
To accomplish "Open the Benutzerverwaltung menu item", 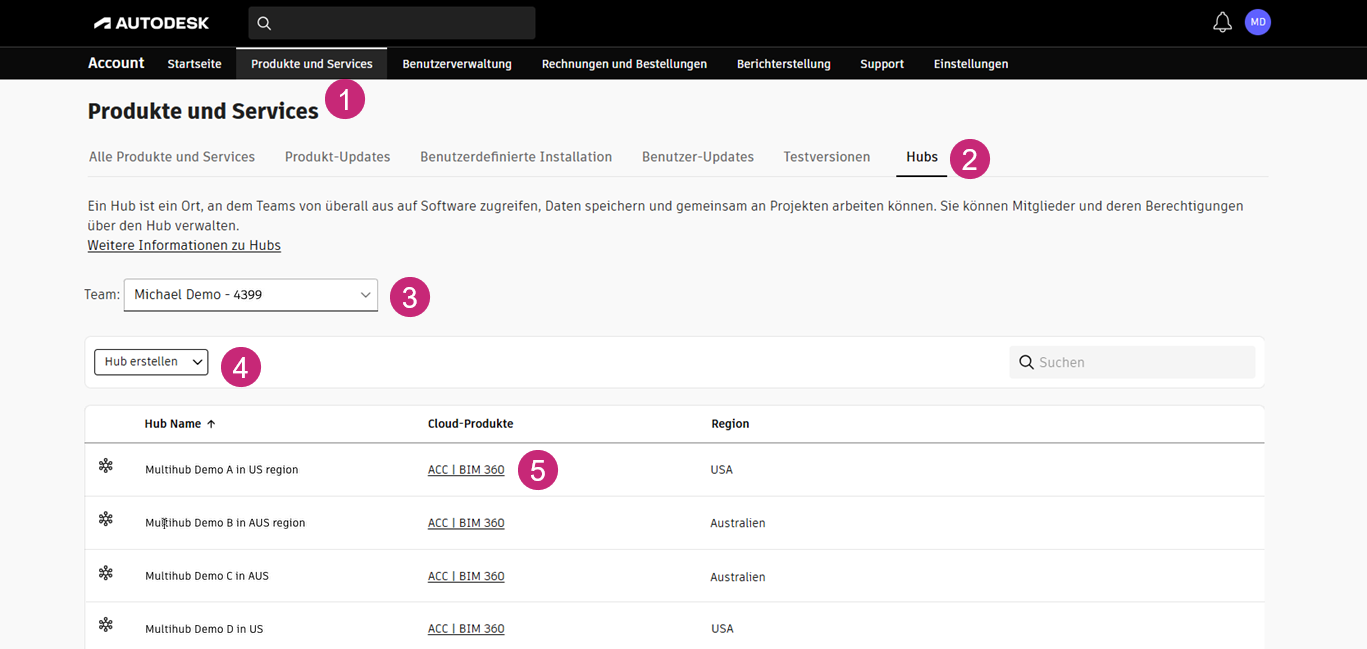I will tap(457, 64).
